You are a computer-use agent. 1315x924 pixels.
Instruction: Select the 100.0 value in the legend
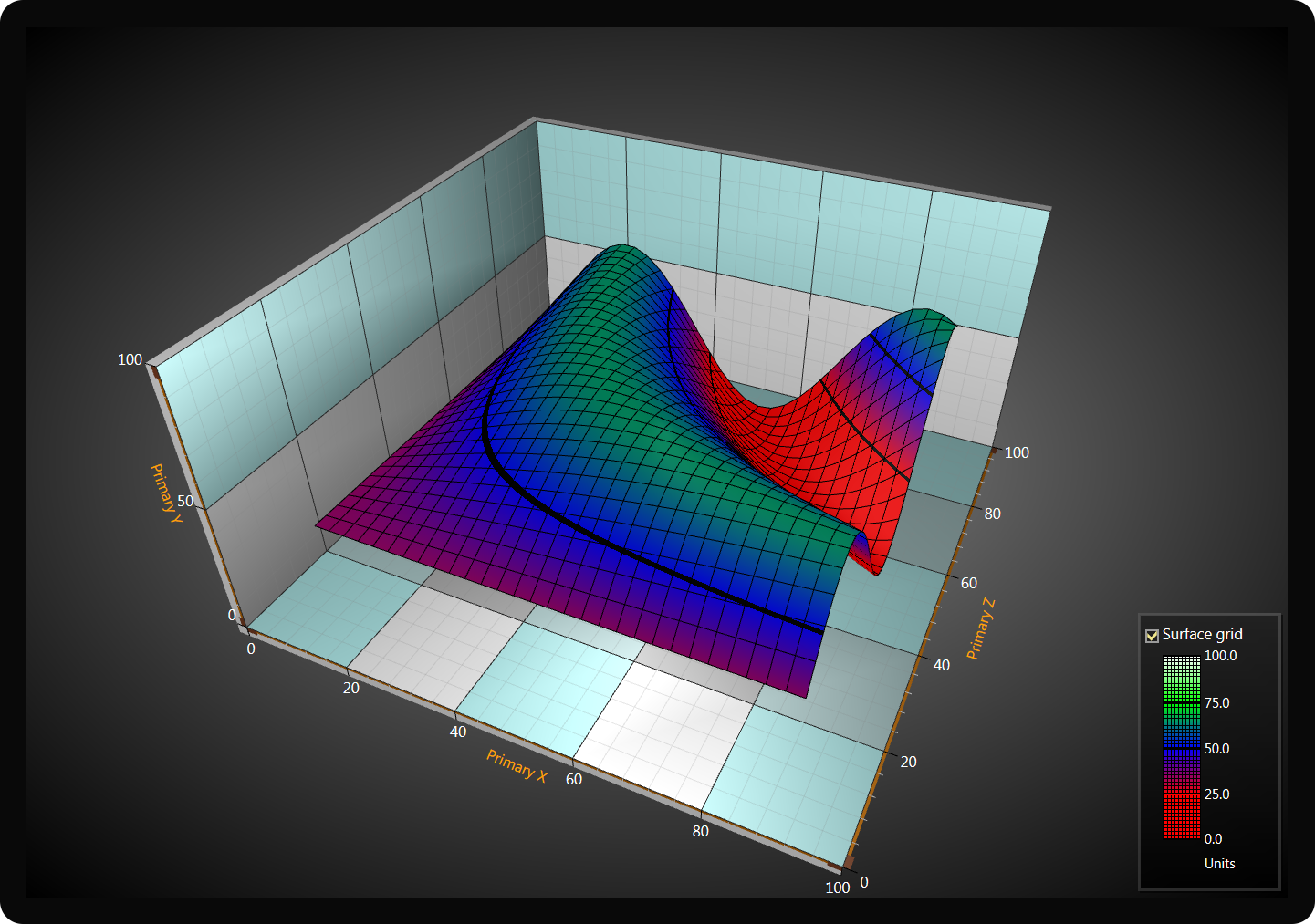[1220, 656]
